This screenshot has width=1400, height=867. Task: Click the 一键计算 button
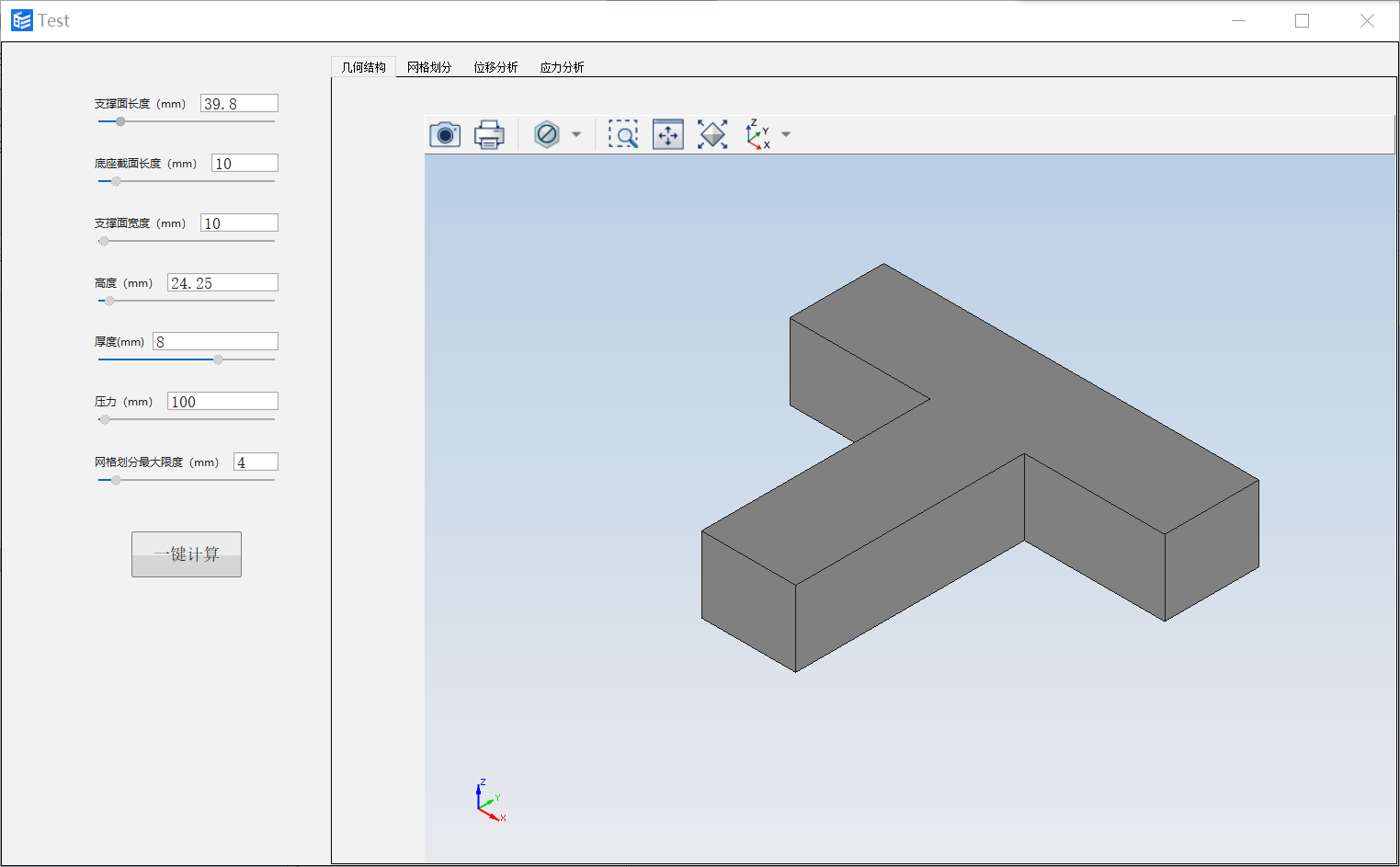[187, 554]
